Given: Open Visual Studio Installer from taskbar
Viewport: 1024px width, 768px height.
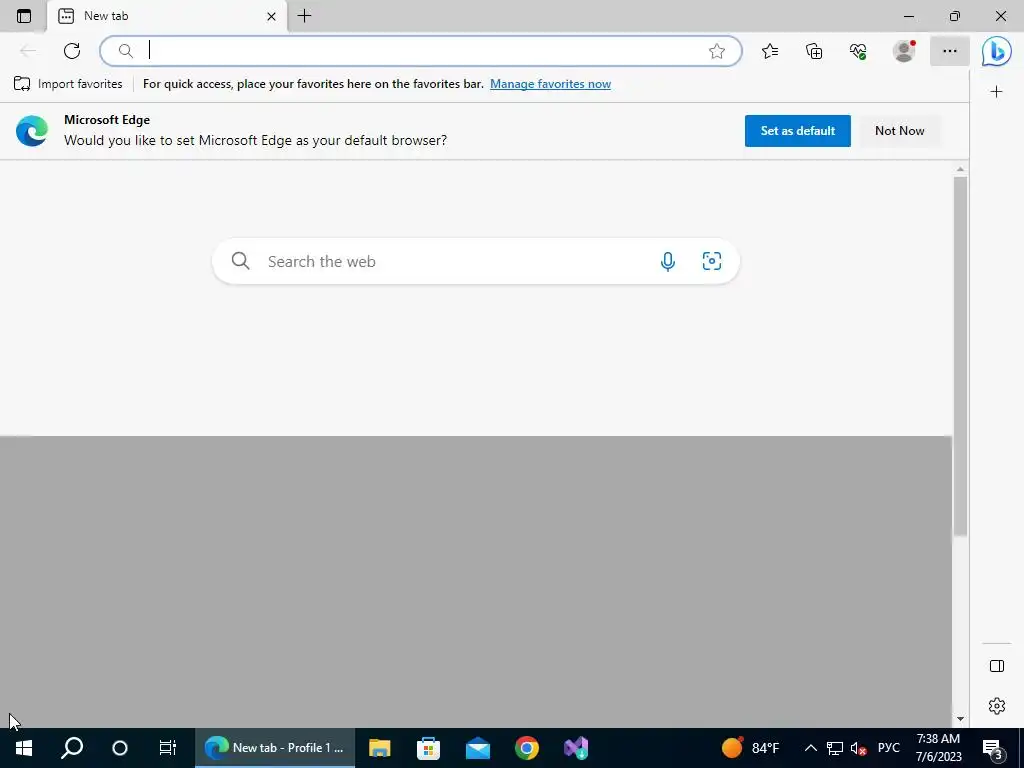Looking at the screenshot, I should [x=576, y=748].
